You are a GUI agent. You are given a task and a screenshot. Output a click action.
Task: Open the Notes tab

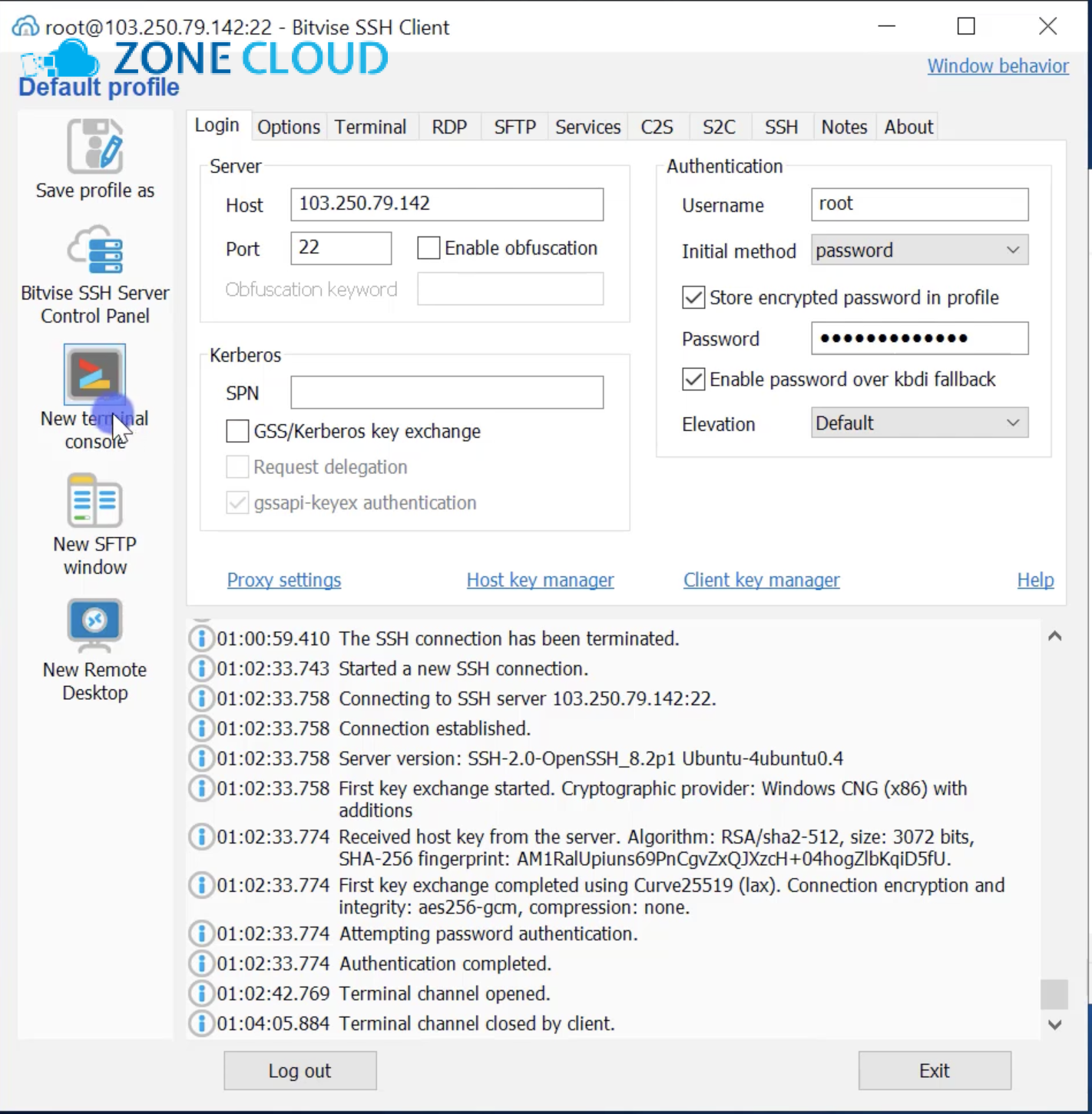click(845, 127)
